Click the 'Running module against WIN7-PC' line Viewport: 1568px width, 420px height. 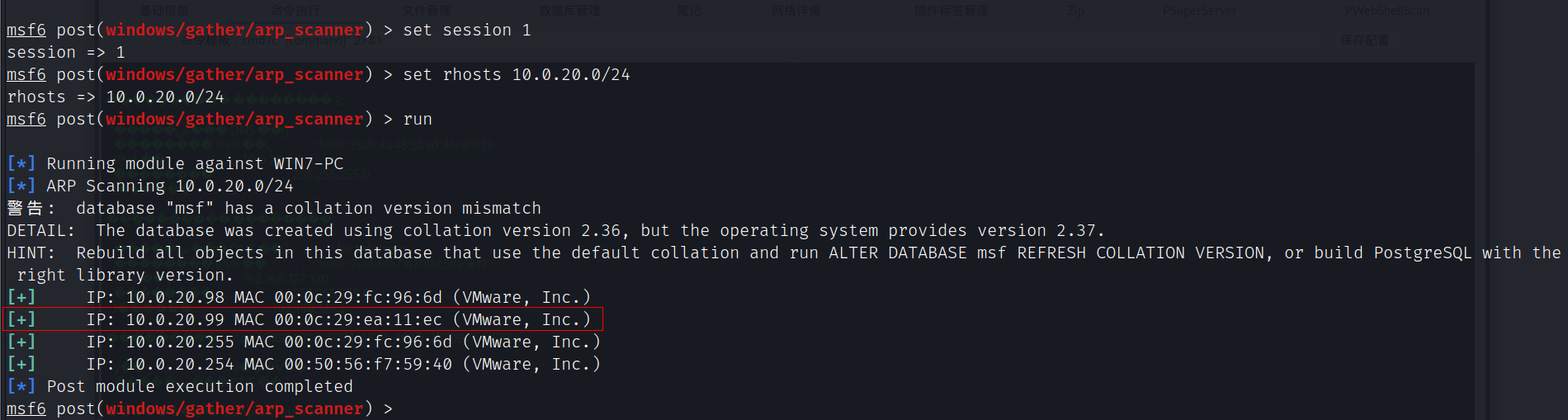(175, 163)
